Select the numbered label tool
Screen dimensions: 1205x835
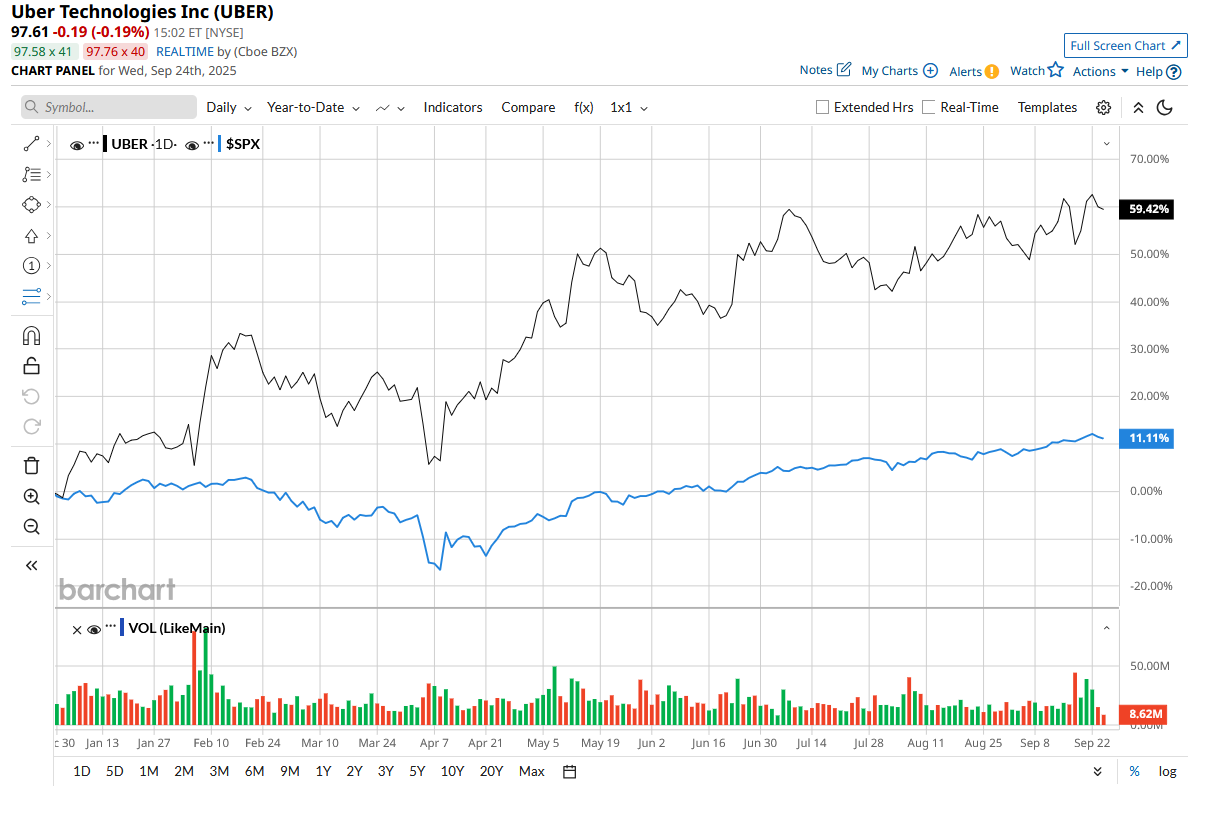tap(30, 266)
